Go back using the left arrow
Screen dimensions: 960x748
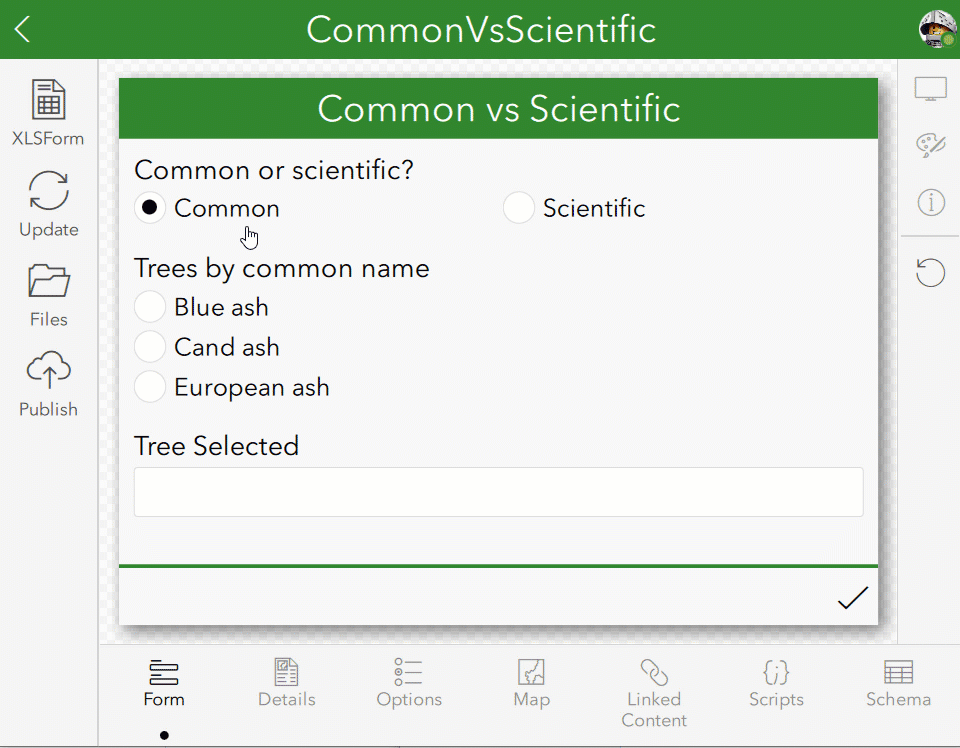coord(23,29)
